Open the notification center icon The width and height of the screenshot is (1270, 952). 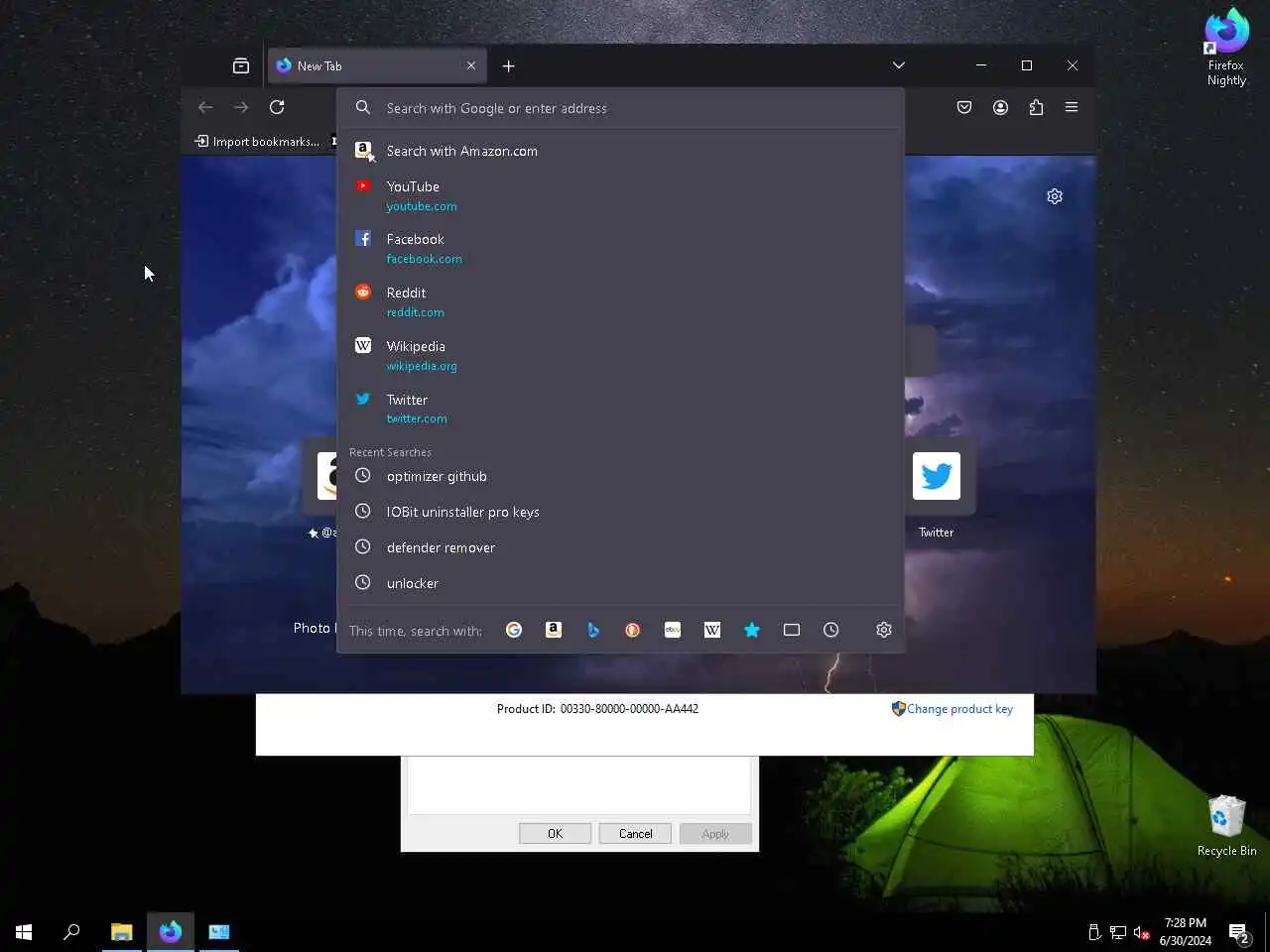pos(1238,932)
